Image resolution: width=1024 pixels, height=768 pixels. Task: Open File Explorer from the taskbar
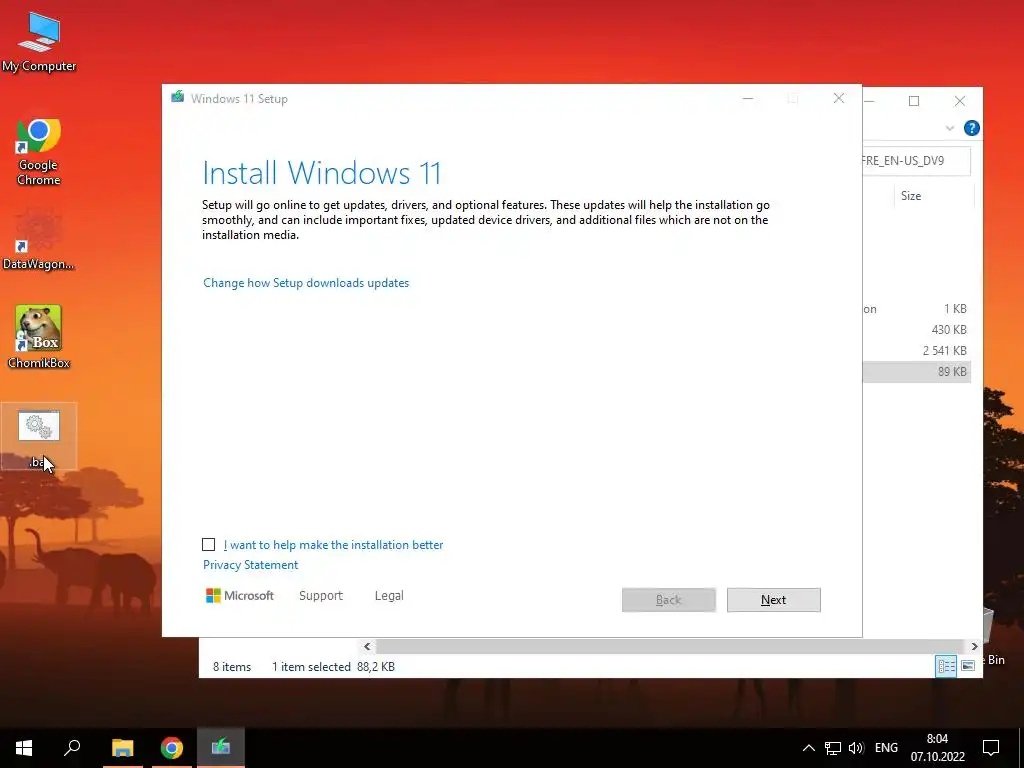[122, 747]
